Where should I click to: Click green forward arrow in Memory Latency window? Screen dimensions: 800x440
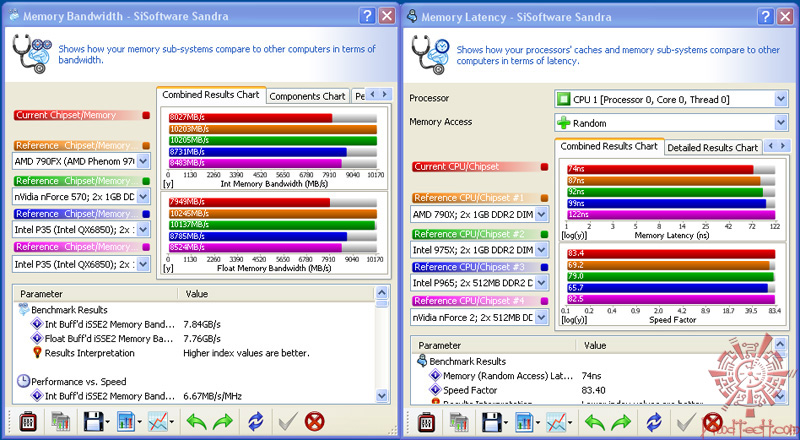[621, 423]
